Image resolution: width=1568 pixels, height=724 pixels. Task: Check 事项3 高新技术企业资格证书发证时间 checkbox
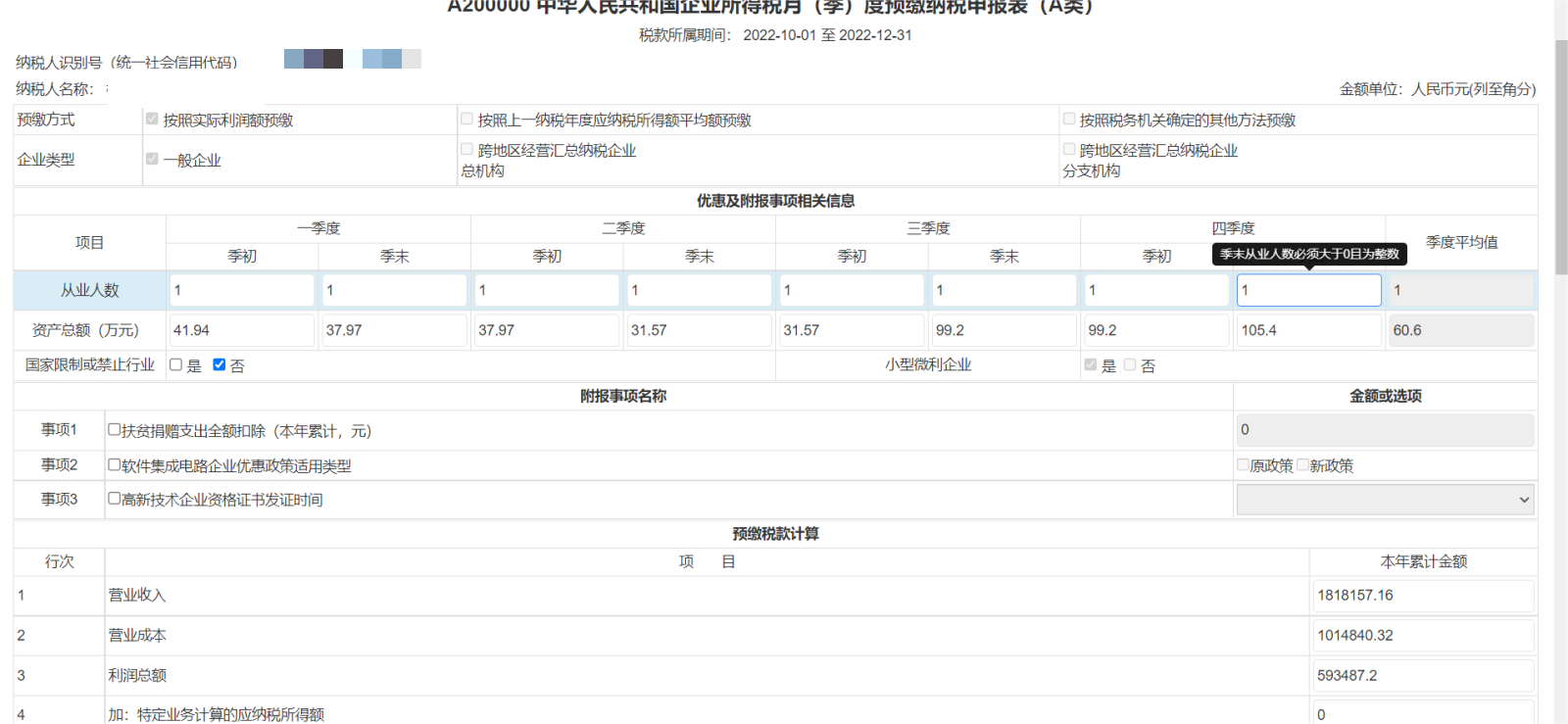coord(114,498)
